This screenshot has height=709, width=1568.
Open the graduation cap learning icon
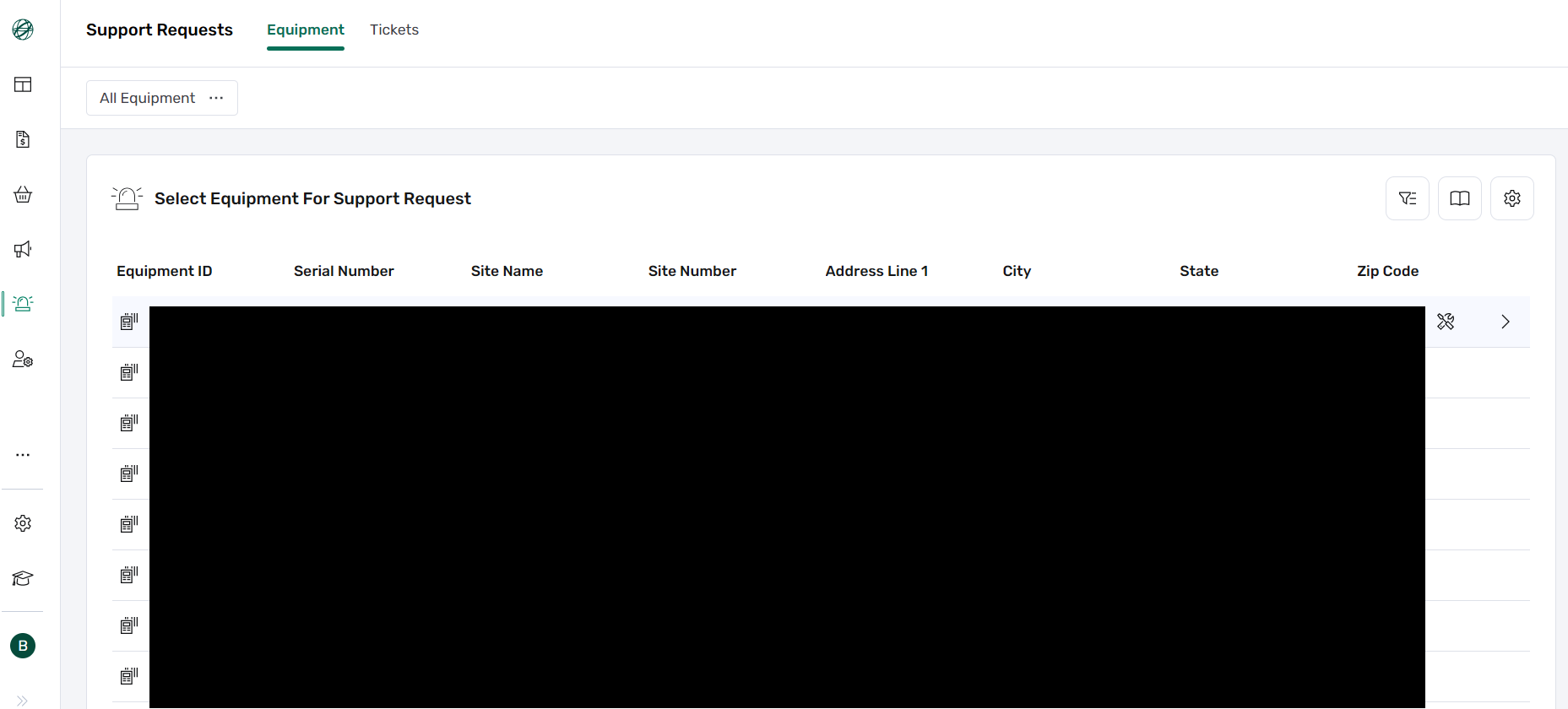pos(23,578)
